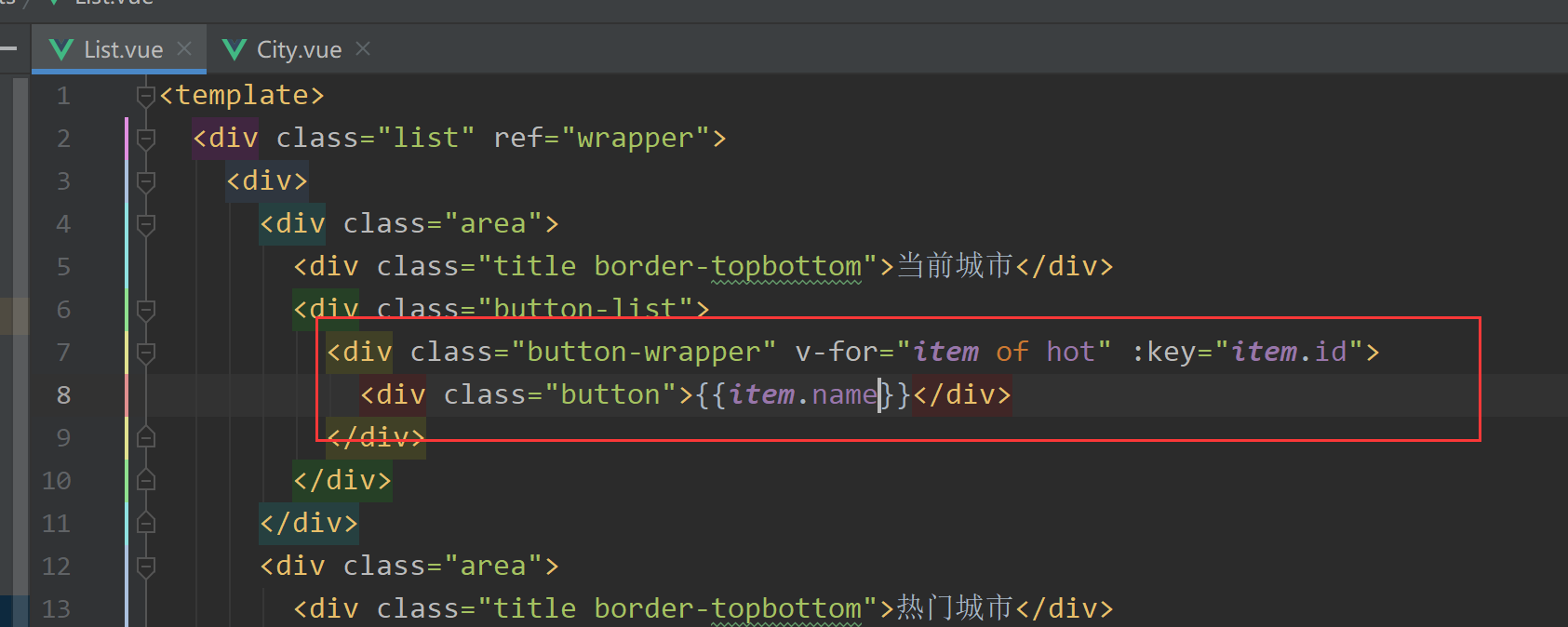Click the 热门城市 text on line 13
The height and width of the screenshot is (627, 1568).
tap(955, 608)
